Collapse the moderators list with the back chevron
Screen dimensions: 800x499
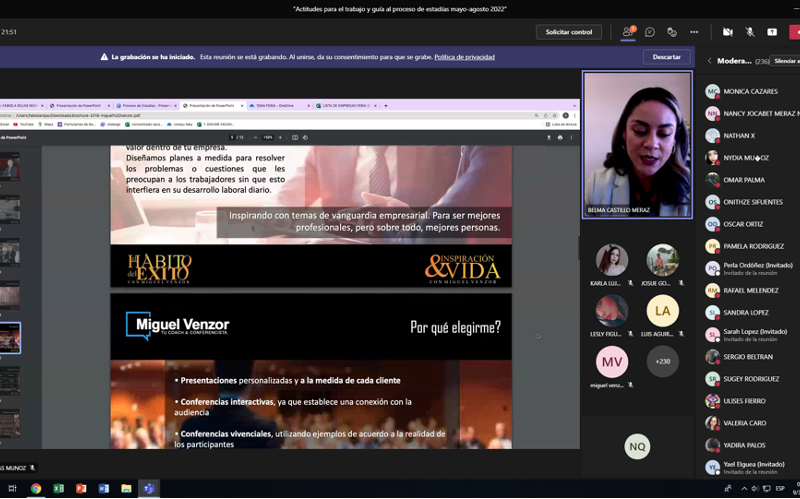click(x=709, y=61)
